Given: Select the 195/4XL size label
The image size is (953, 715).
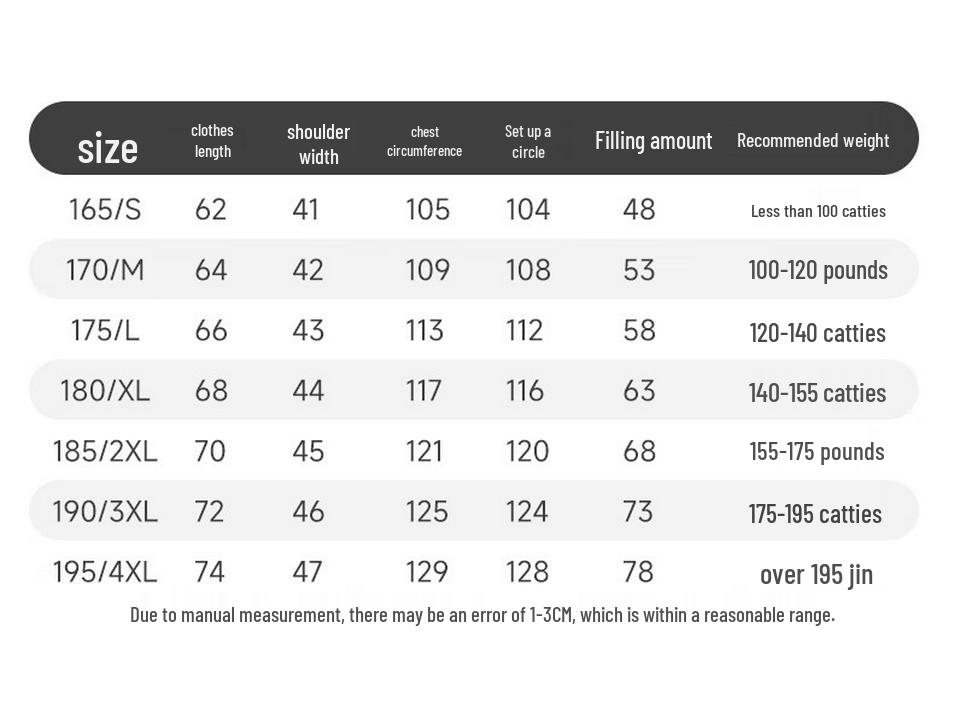Looking at the screenshot, I should click(105, 572).
